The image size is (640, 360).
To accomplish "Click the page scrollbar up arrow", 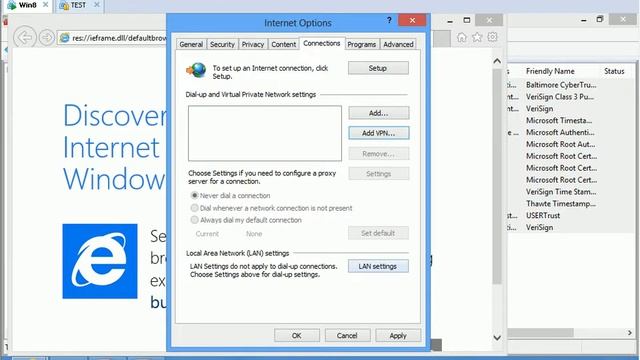I will 497,61.
